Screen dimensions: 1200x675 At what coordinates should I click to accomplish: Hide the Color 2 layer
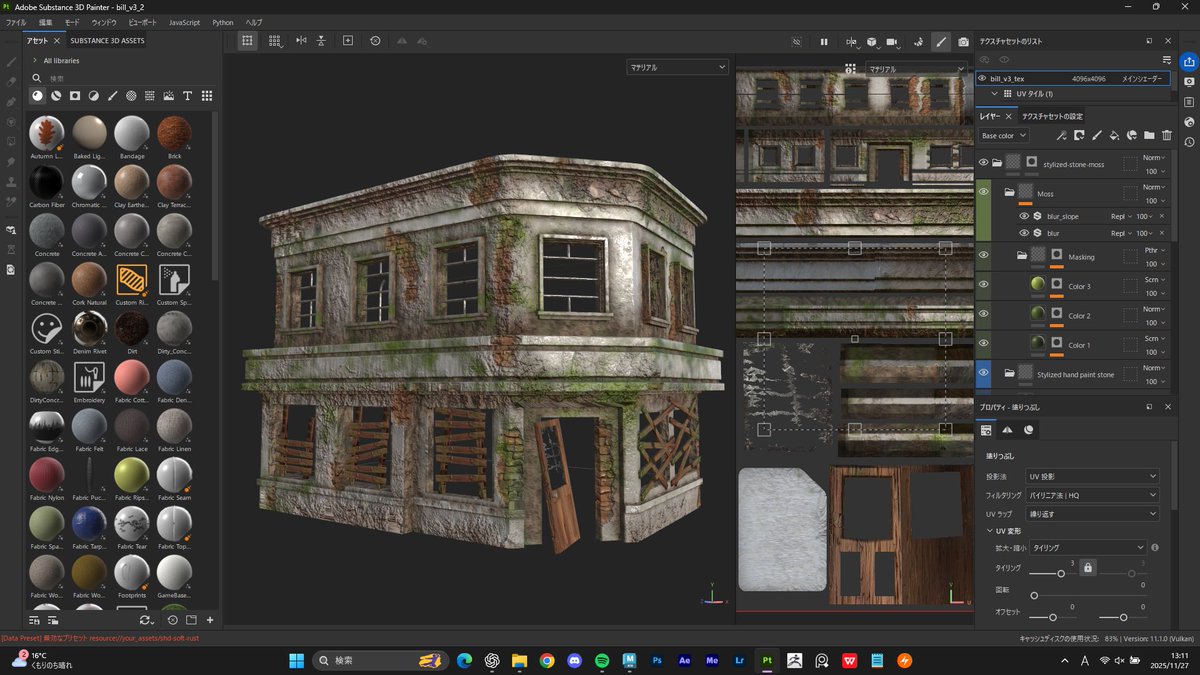tap(983, 315)
